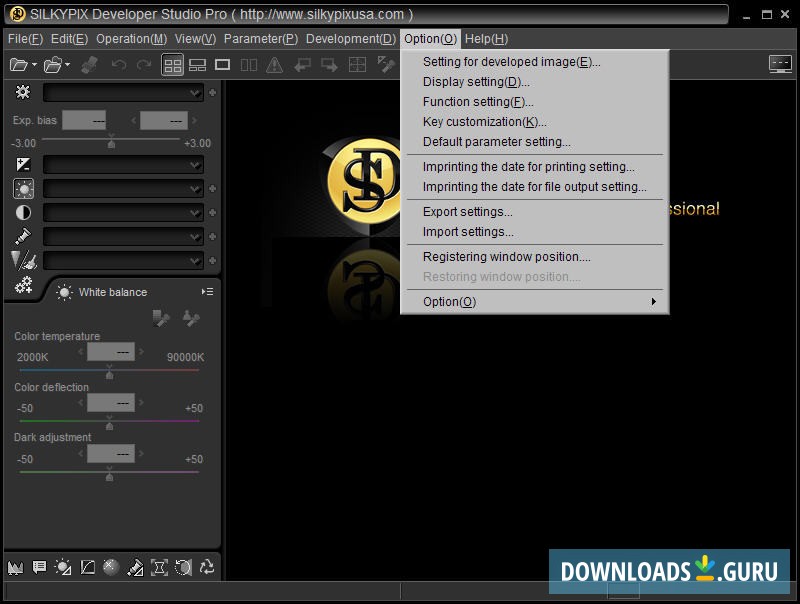The image size is (800, 604).
Task: Open the tone curve icon
Action: (88, 567)
